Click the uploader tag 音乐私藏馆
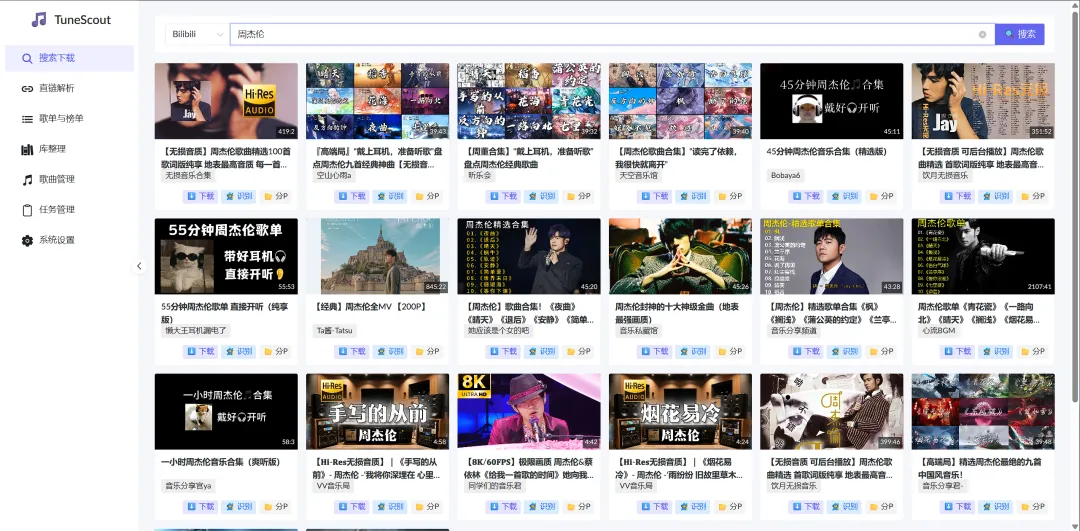 (638, 331)
